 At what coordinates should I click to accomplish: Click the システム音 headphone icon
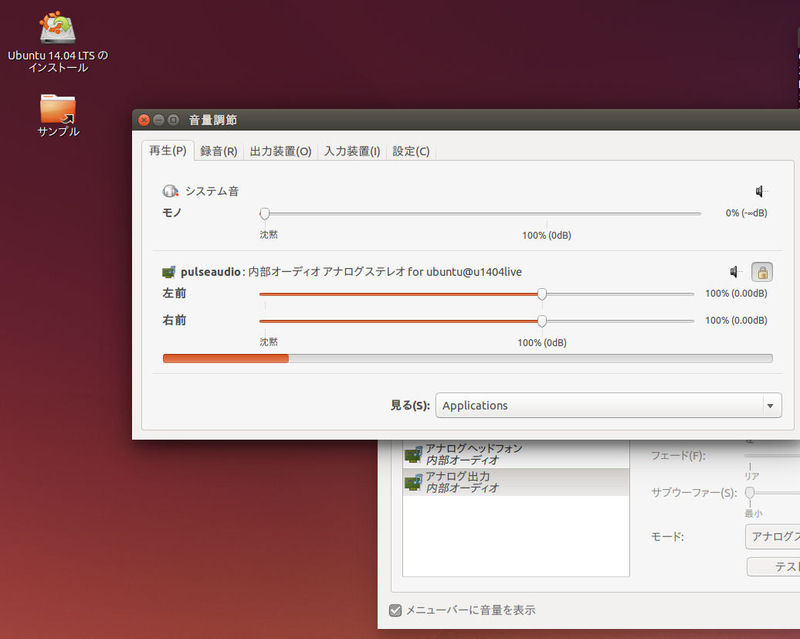pyautogui.click(x=170, y=191)
